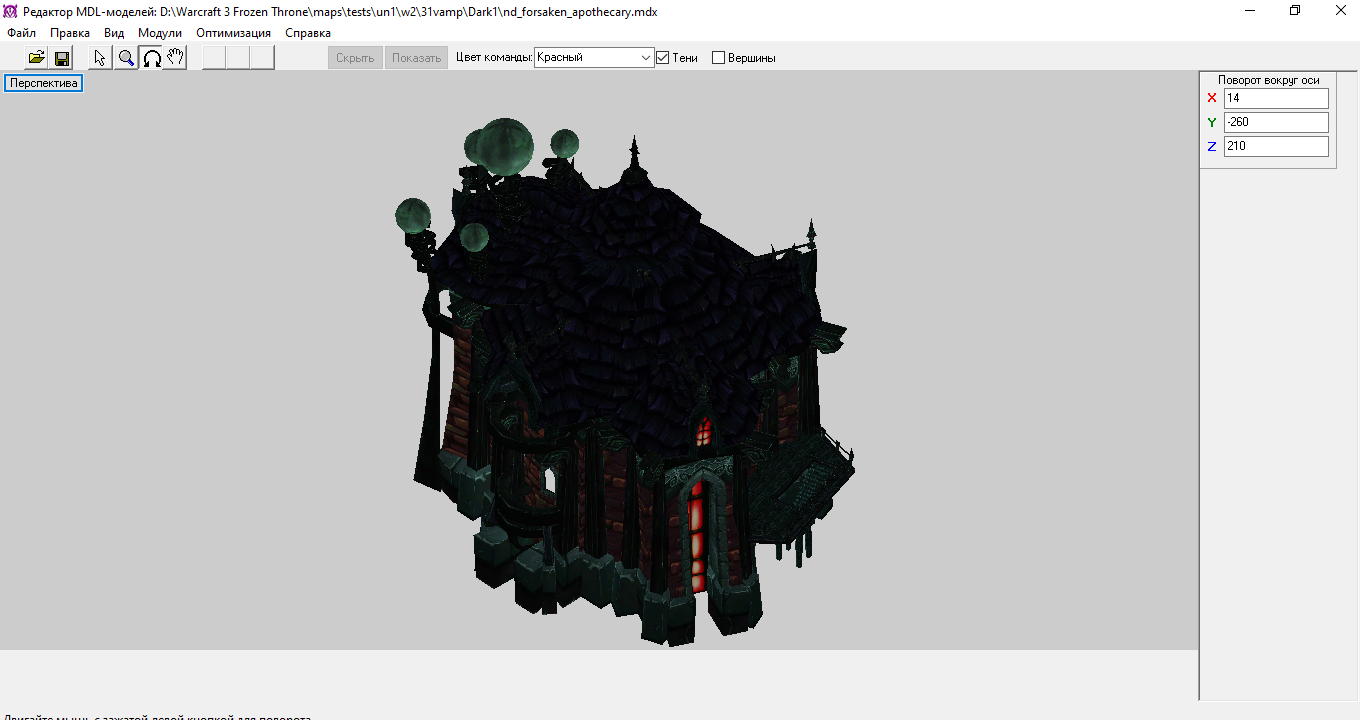Focus the X axis rotation field
Screen dimensions: 1360x720
[1276, 98]
